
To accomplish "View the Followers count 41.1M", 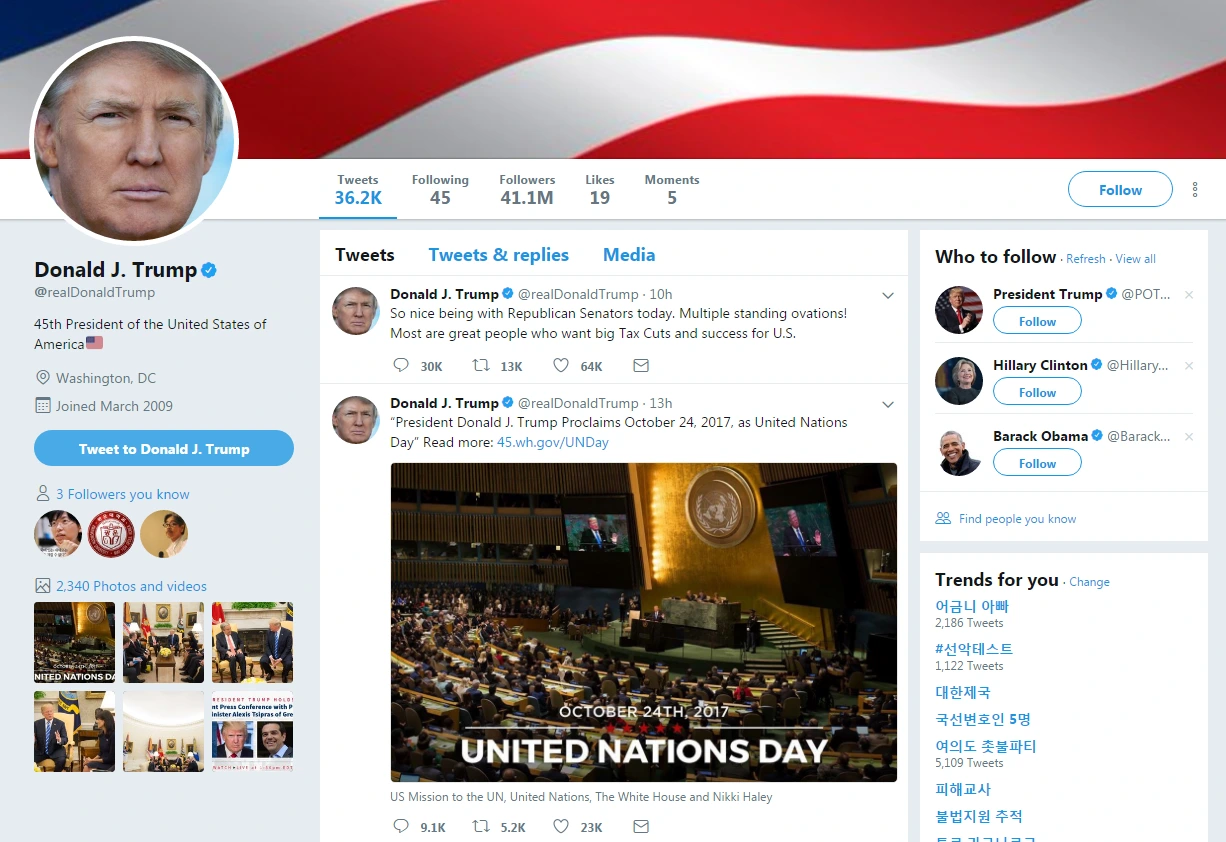I will pyautogui.click(x=527, y=189).
